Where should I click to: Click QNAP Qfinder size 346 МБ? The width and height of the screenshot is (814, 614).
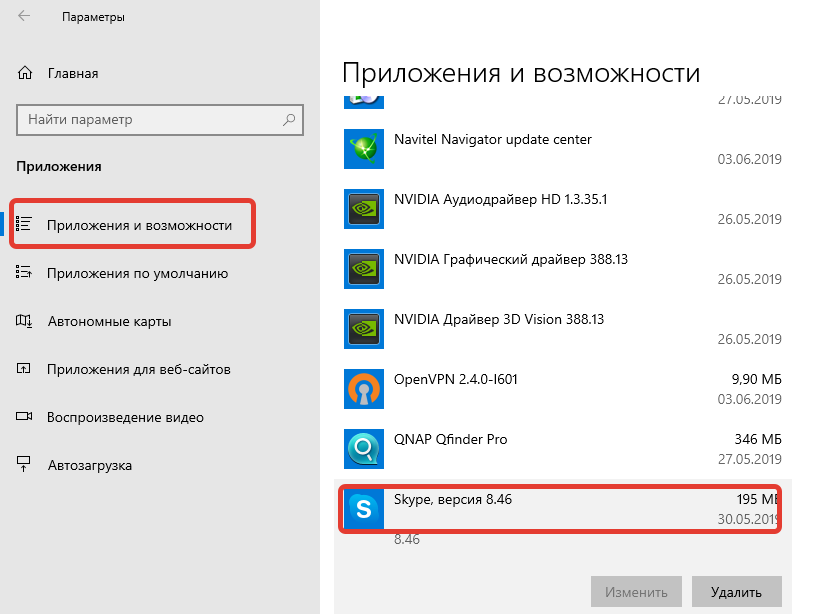tap(758, 440)
